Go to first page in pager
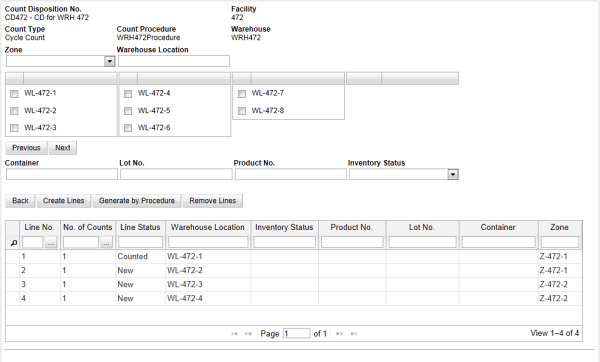Screen dimensions: 600x362 tap(234, 334)
